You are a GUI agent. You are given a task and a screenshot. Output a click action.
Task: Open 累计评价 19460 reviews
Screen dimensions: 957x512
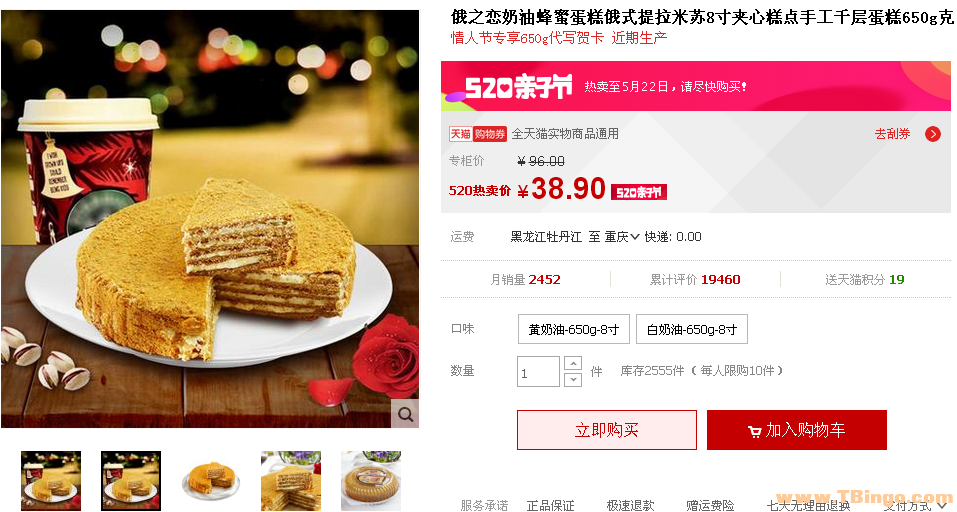pos(695,279)
